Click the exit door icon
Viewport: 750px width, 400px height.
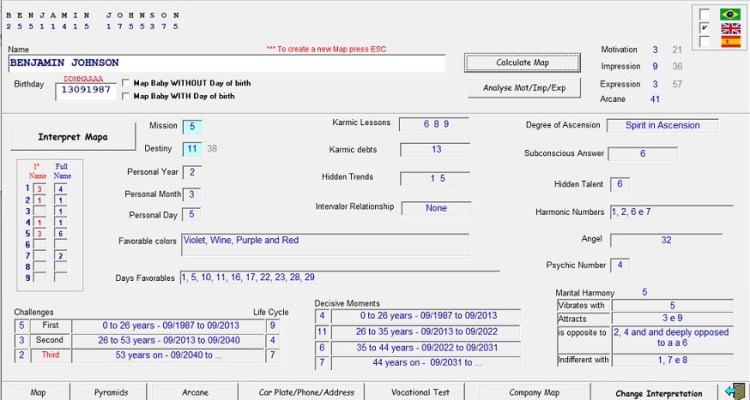(x=735, y=391)
